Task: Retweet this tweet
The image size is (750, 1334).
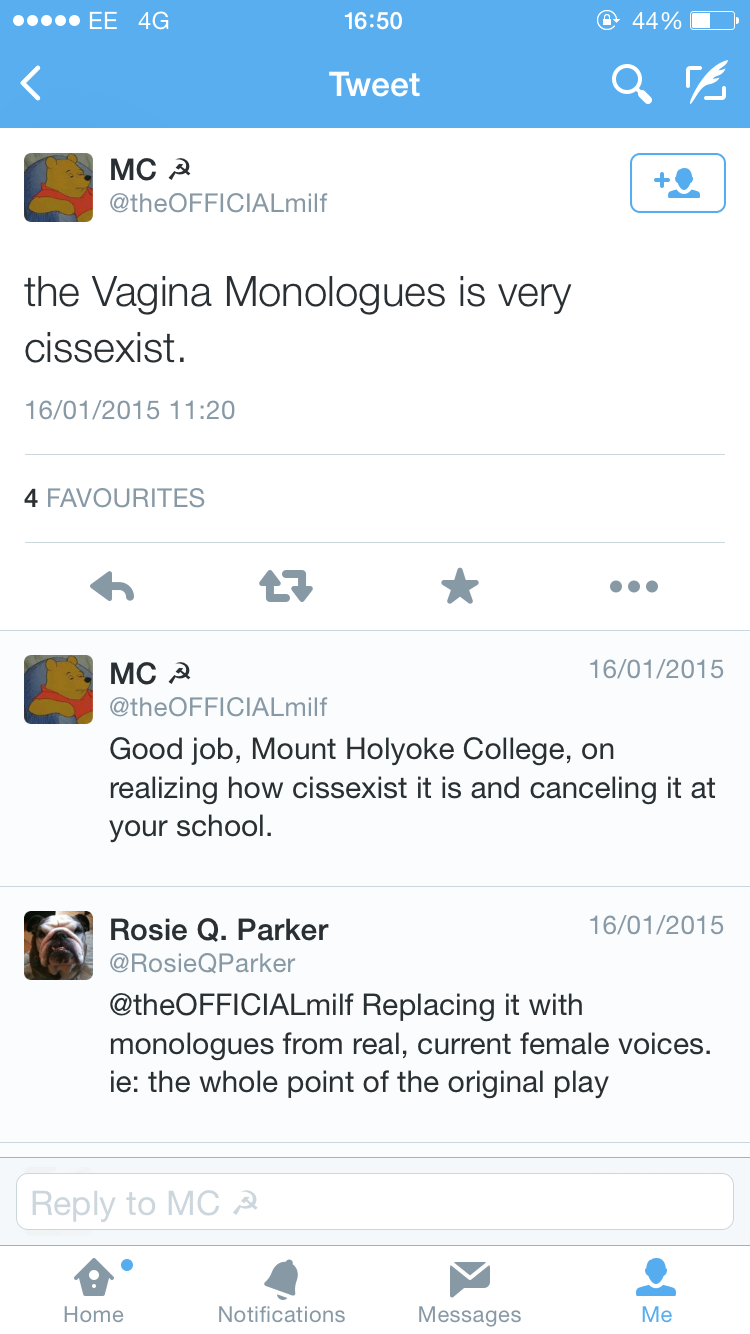Action: [287, 587]
